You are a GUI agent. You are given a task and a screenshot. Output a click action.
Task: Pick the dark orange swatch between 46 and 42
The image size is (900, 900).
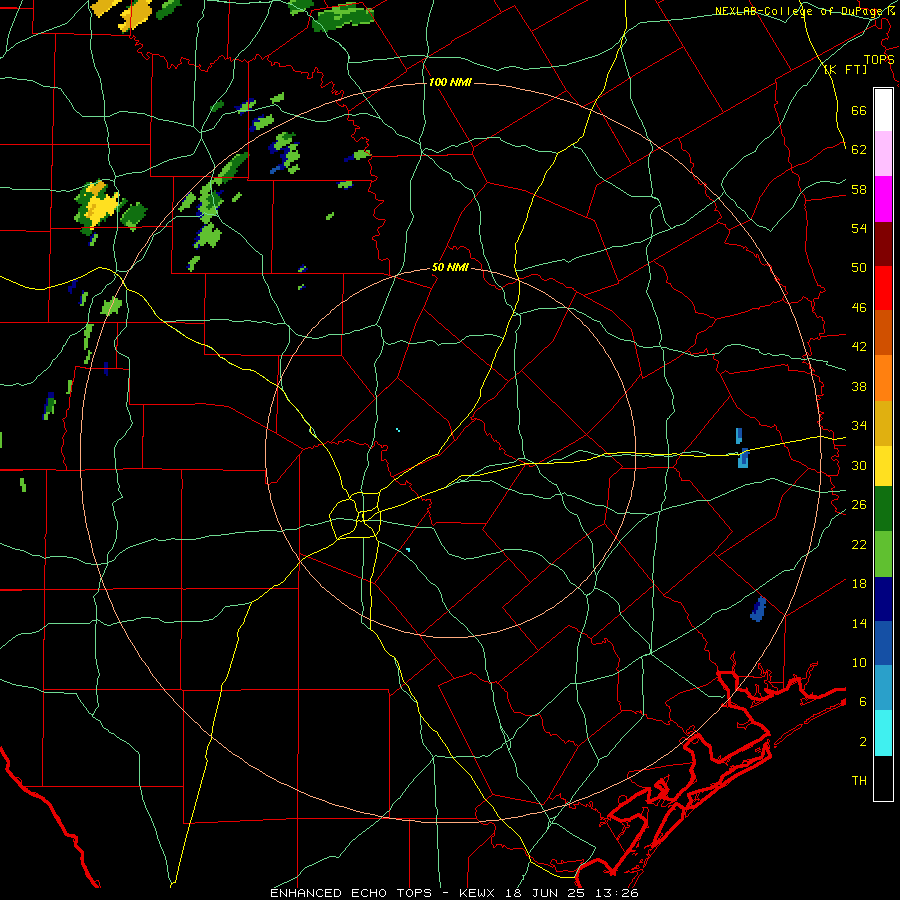[883, 333]
